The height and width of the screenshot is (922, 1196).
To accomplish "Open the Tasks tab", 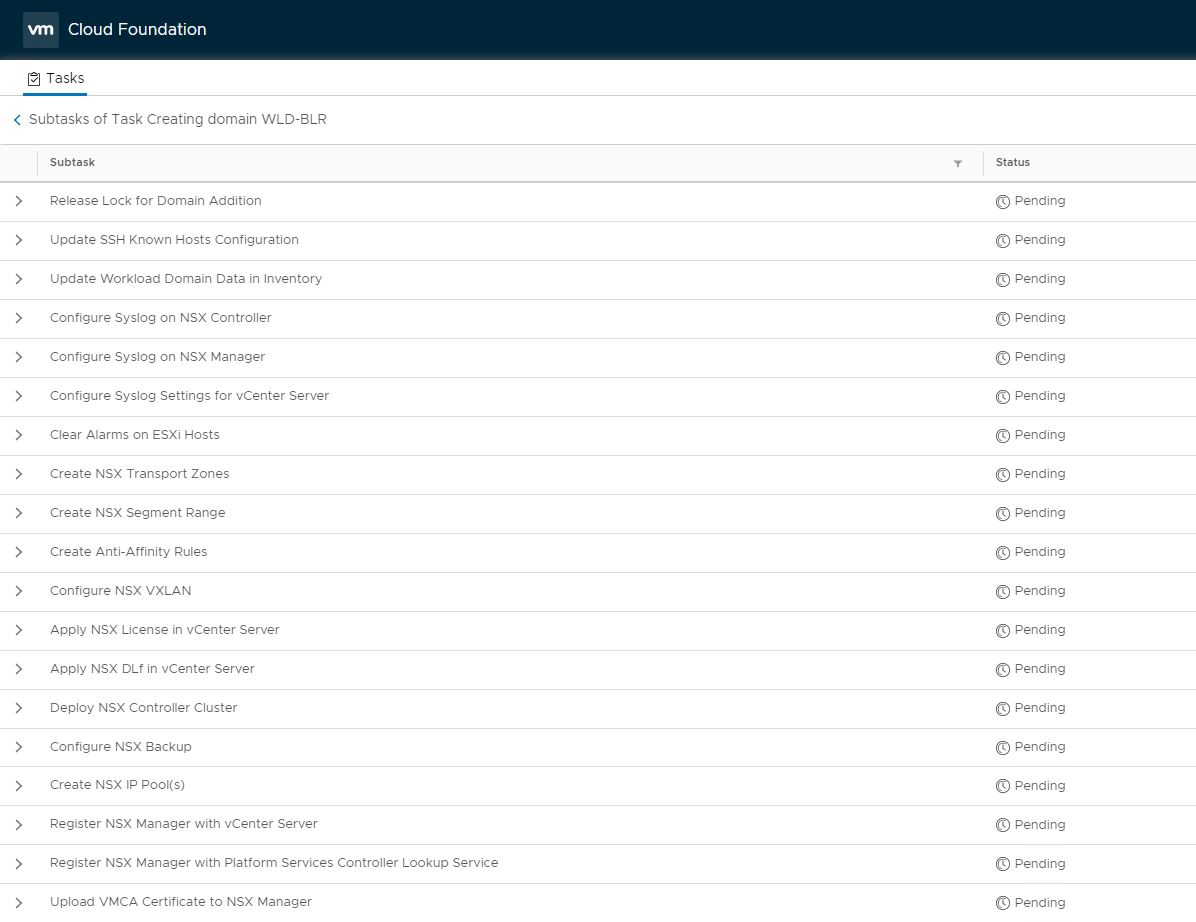I will click(56, 79).
